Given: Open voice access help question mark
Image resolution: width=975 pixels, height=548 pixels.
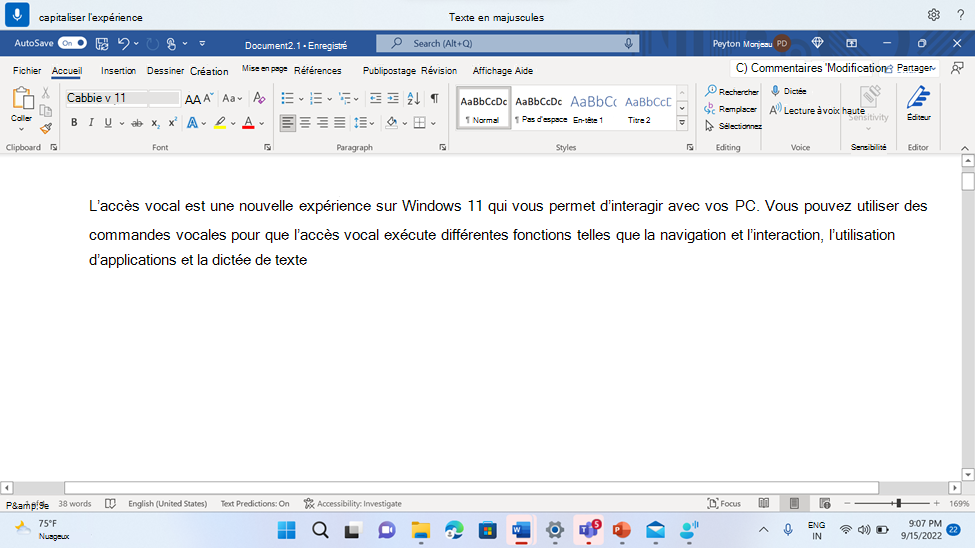Looking at the screenshot, I should pyautogui.click(x=960, y=15).
